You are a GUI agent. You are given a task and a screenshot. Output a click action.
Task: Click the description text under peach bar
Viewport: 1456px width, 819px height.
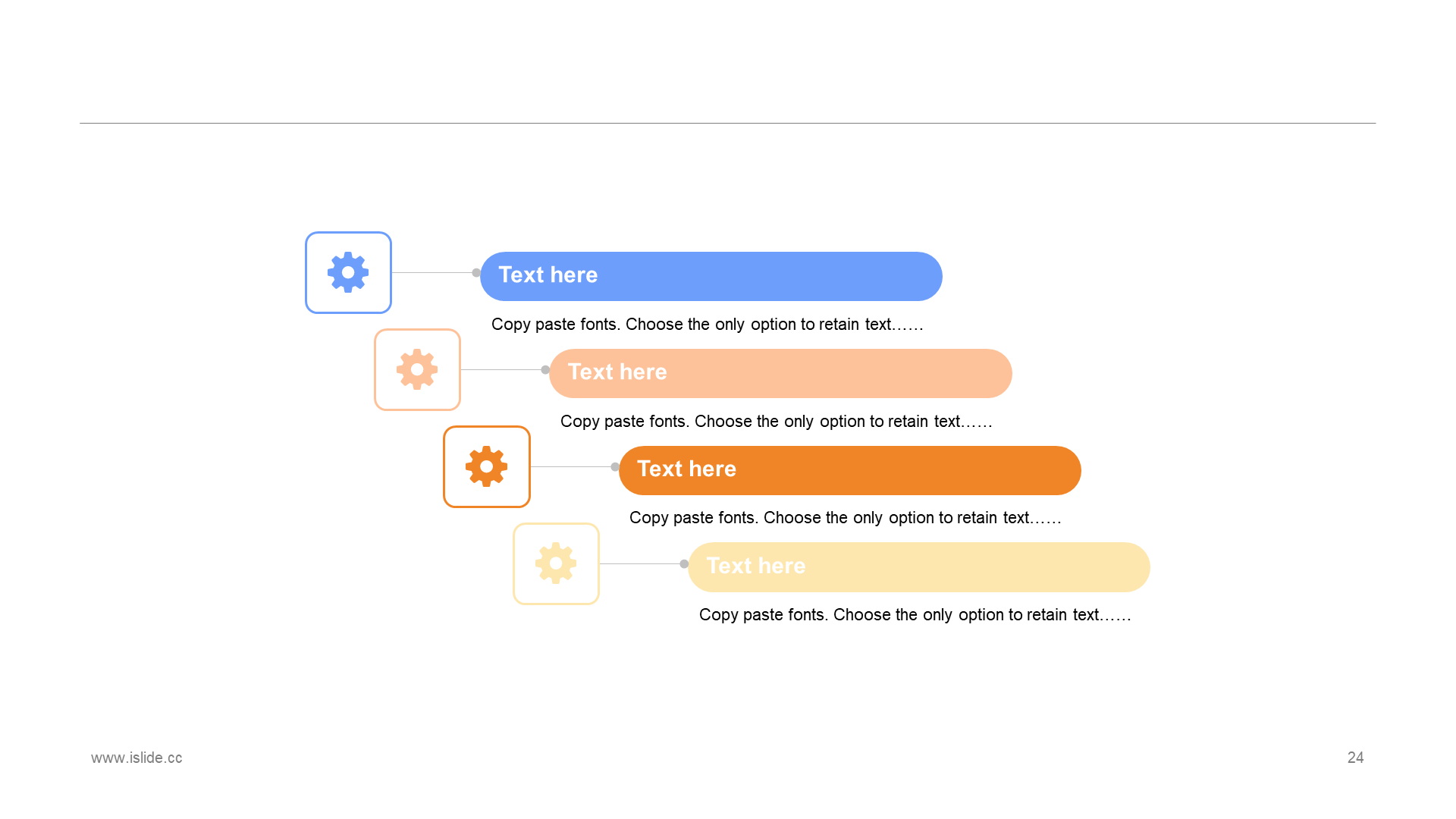click(x=777, y=422)
